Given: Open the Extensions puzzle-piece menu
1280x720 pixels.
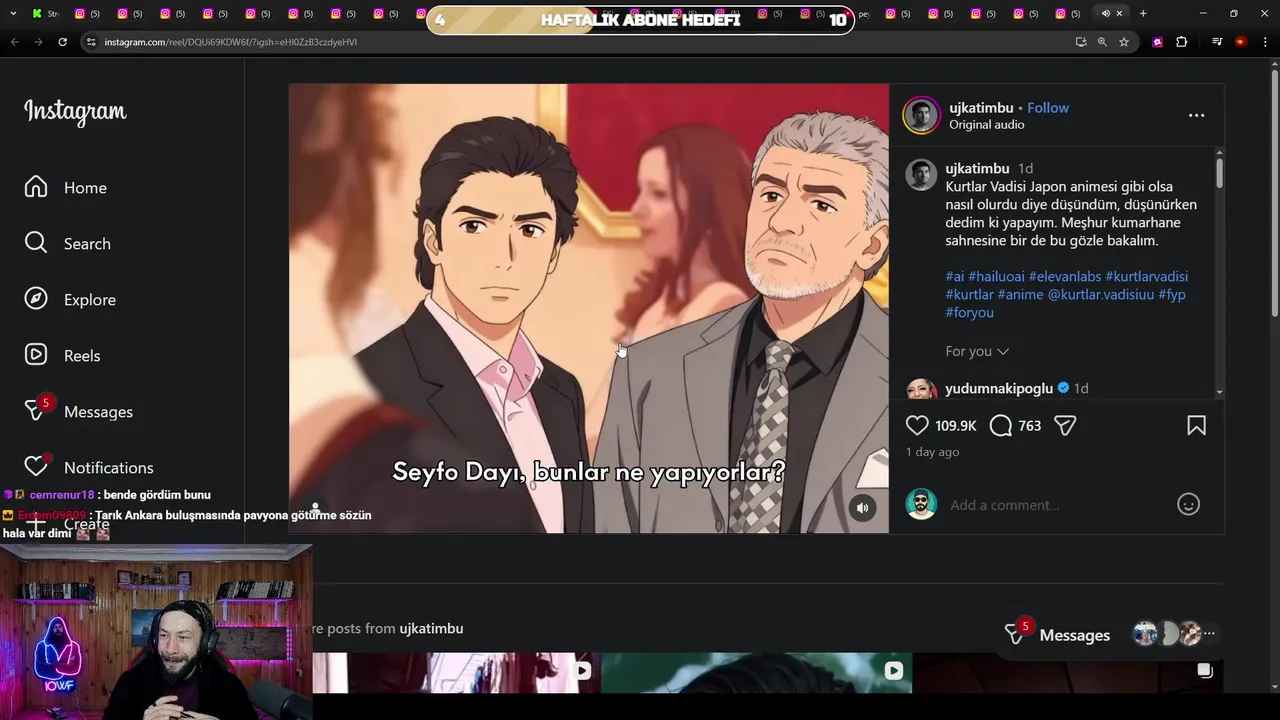Looking at the screenshot, I should (1181, 42).
